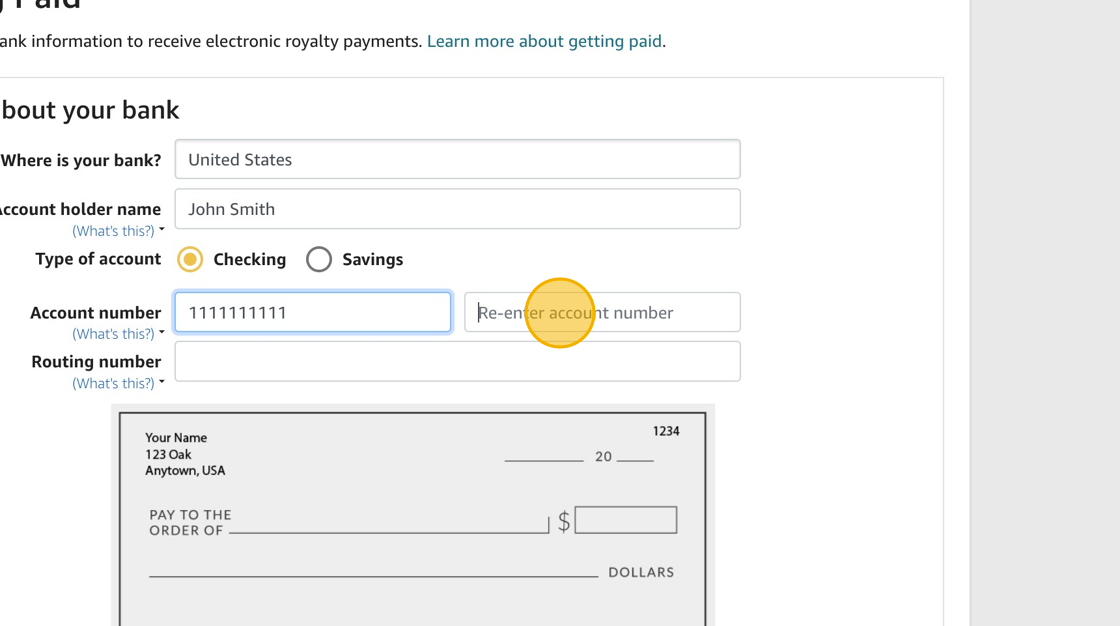Viewport: 1120px width, 626px height.
Task: Select the Savings radio button
Action: click(319, 259)
